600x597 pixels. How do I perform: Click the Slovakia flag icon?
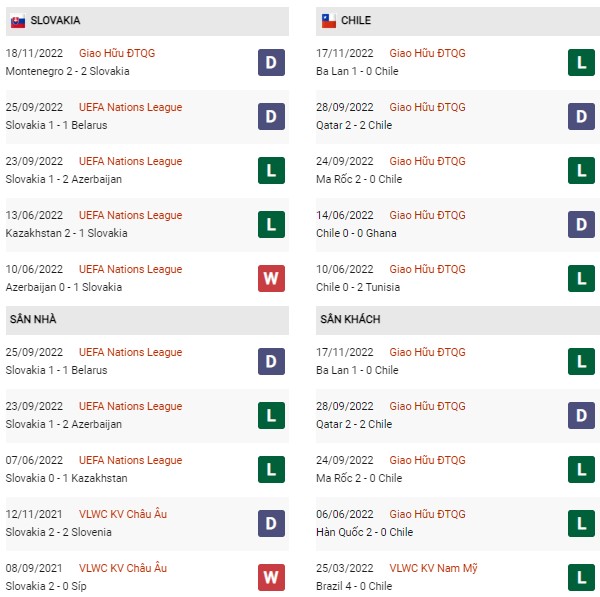18,21
